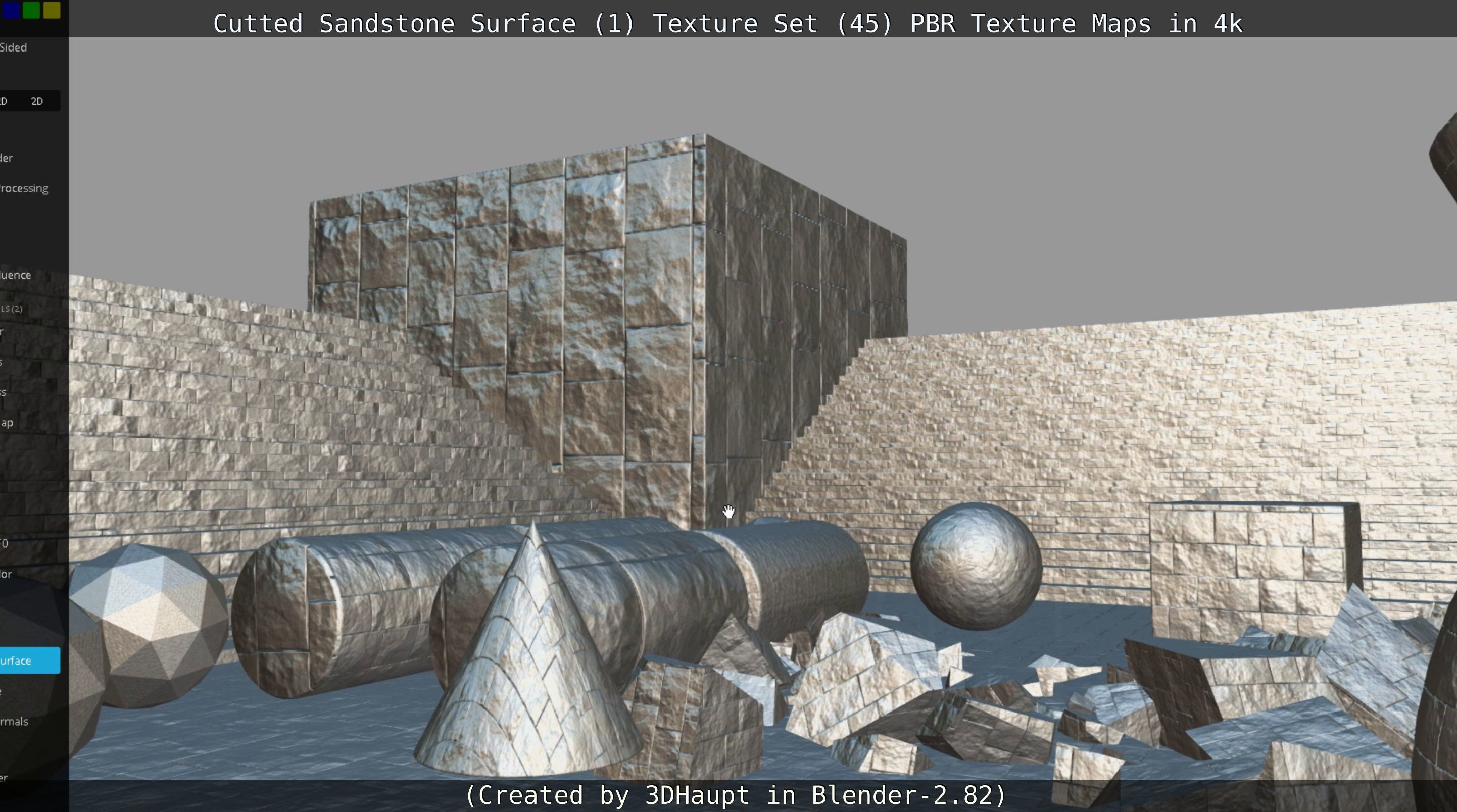Toggle the Double Sided option label

tap(14, 47)
